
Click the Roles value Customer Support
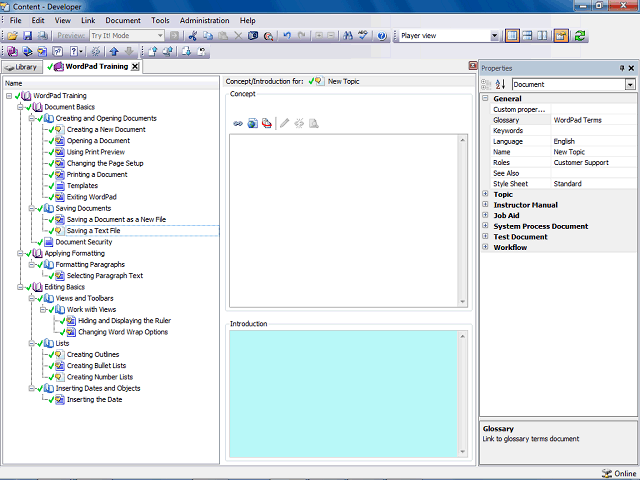(581, 162)
